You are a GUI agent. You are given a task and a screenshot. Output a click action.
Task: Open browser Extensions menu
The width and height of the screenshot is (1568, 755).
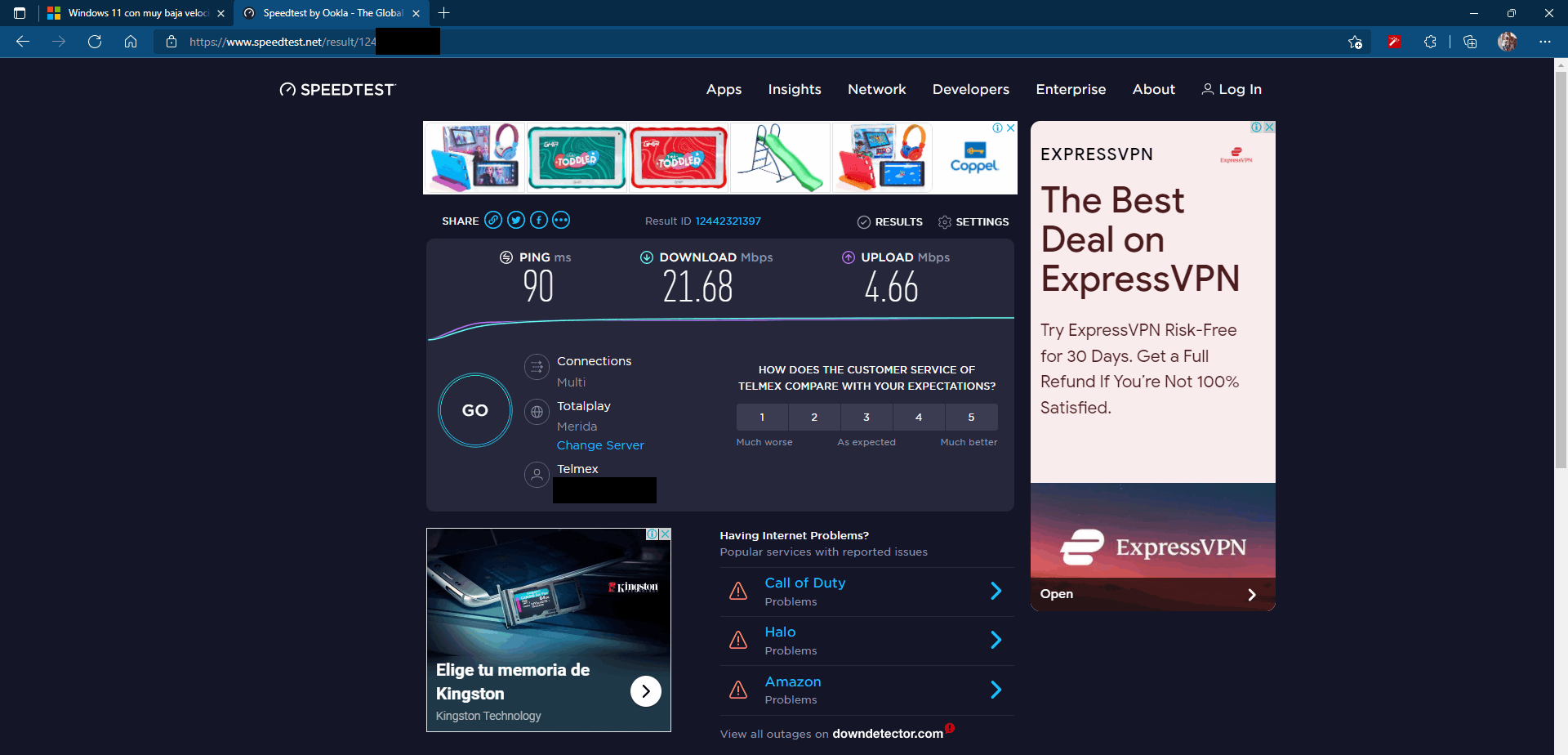click(1430, 42)
